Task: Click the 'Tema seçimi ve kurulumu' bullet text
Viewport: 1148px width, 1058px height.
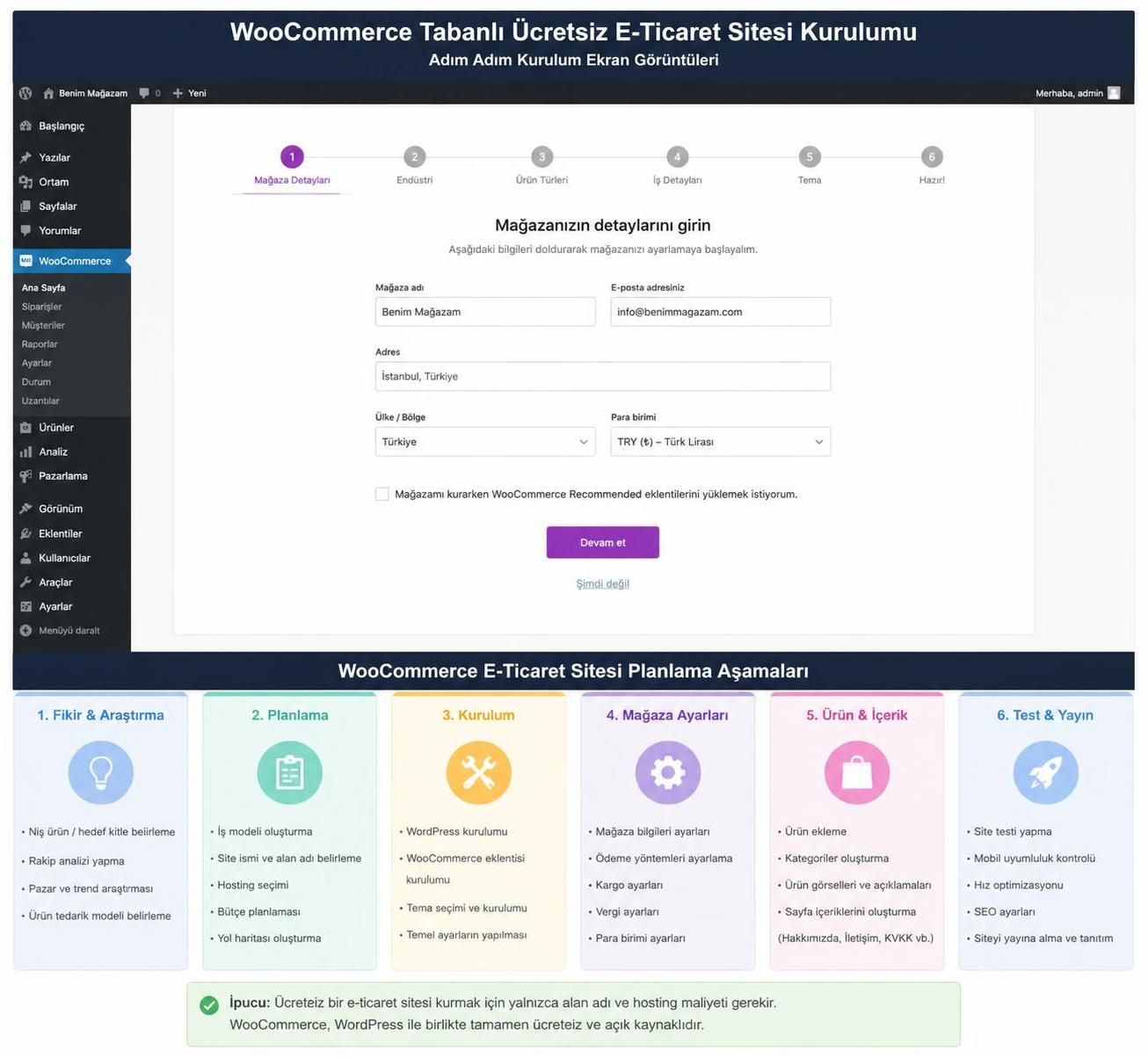Action: tap(467, 908)
